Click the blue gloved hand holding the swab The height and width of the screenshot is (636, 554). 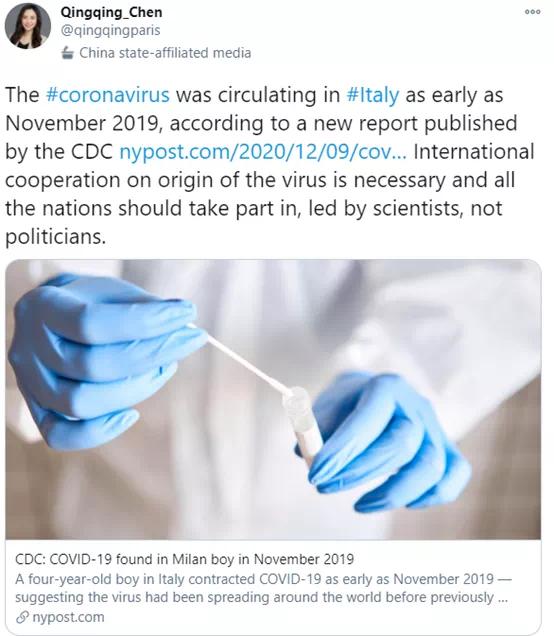(x=105, y=361)
